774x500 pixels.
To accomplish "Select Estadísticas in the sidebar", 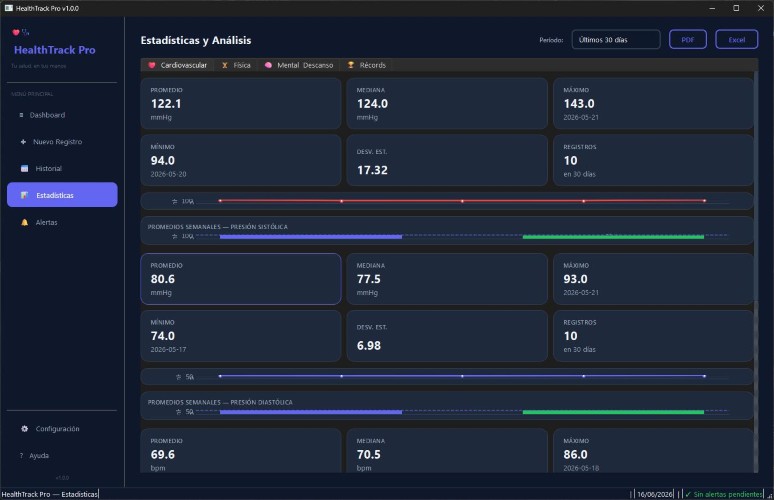I will (x=62, y=195).
